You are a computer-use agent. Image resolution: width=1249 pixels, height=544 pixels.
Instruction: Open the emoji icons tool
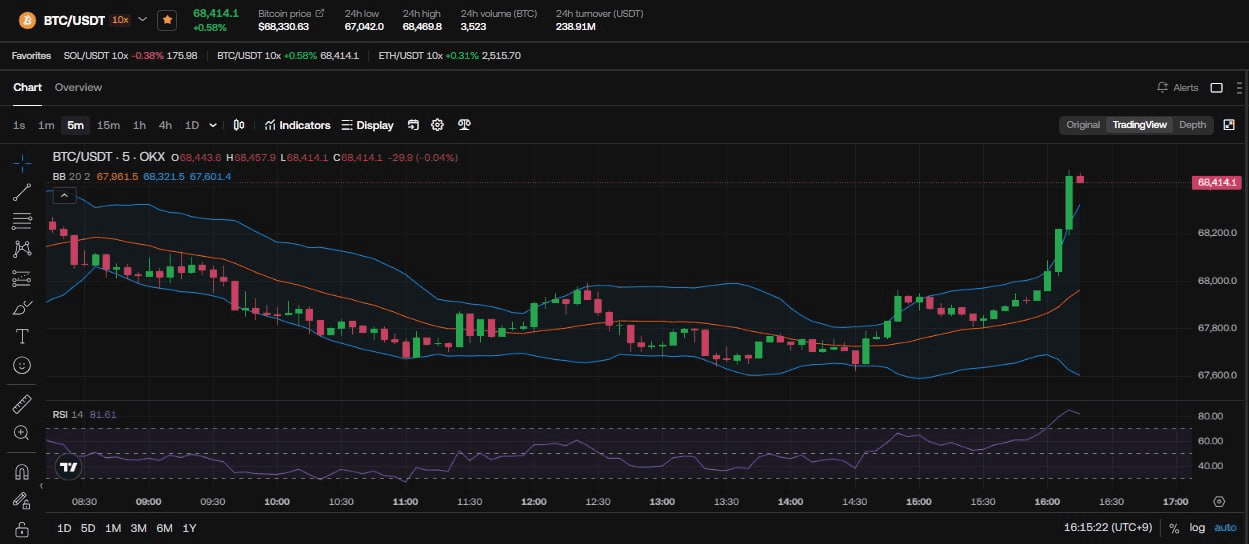coord(22,365)
